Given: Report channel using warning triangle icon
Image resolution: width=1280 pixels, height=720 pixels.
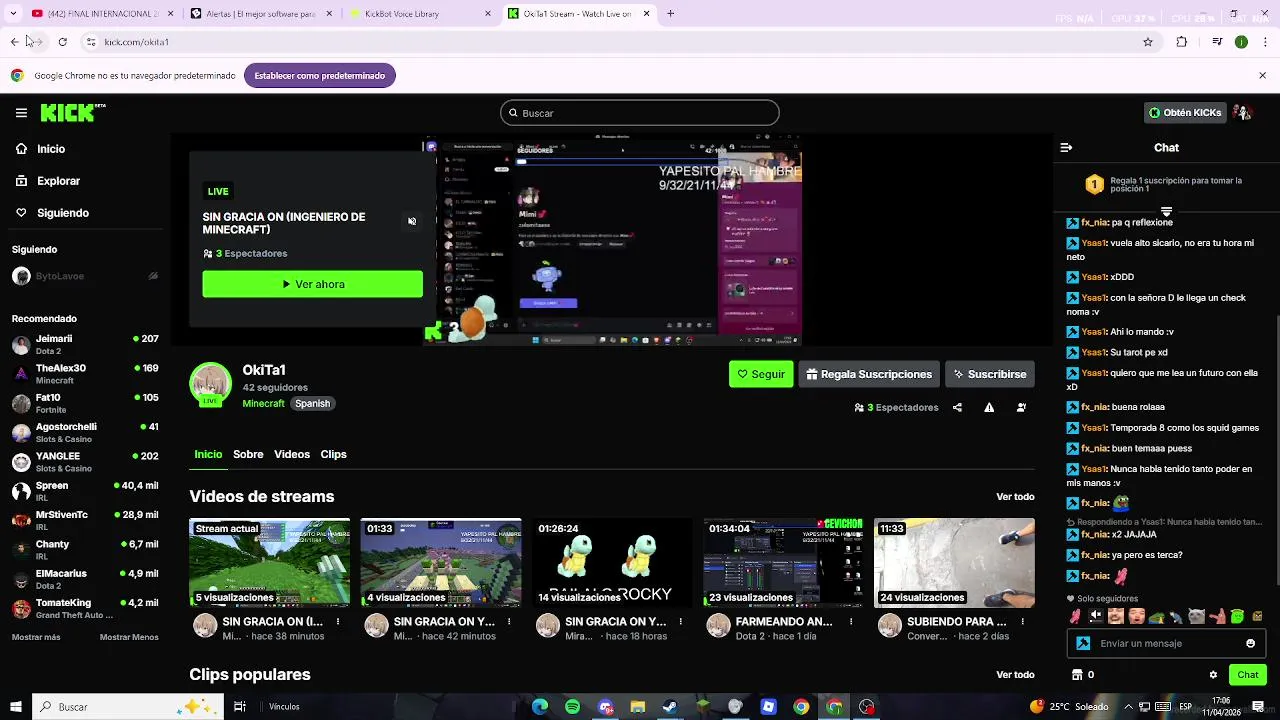Looking at the screenshot, I should click(989, 408).
